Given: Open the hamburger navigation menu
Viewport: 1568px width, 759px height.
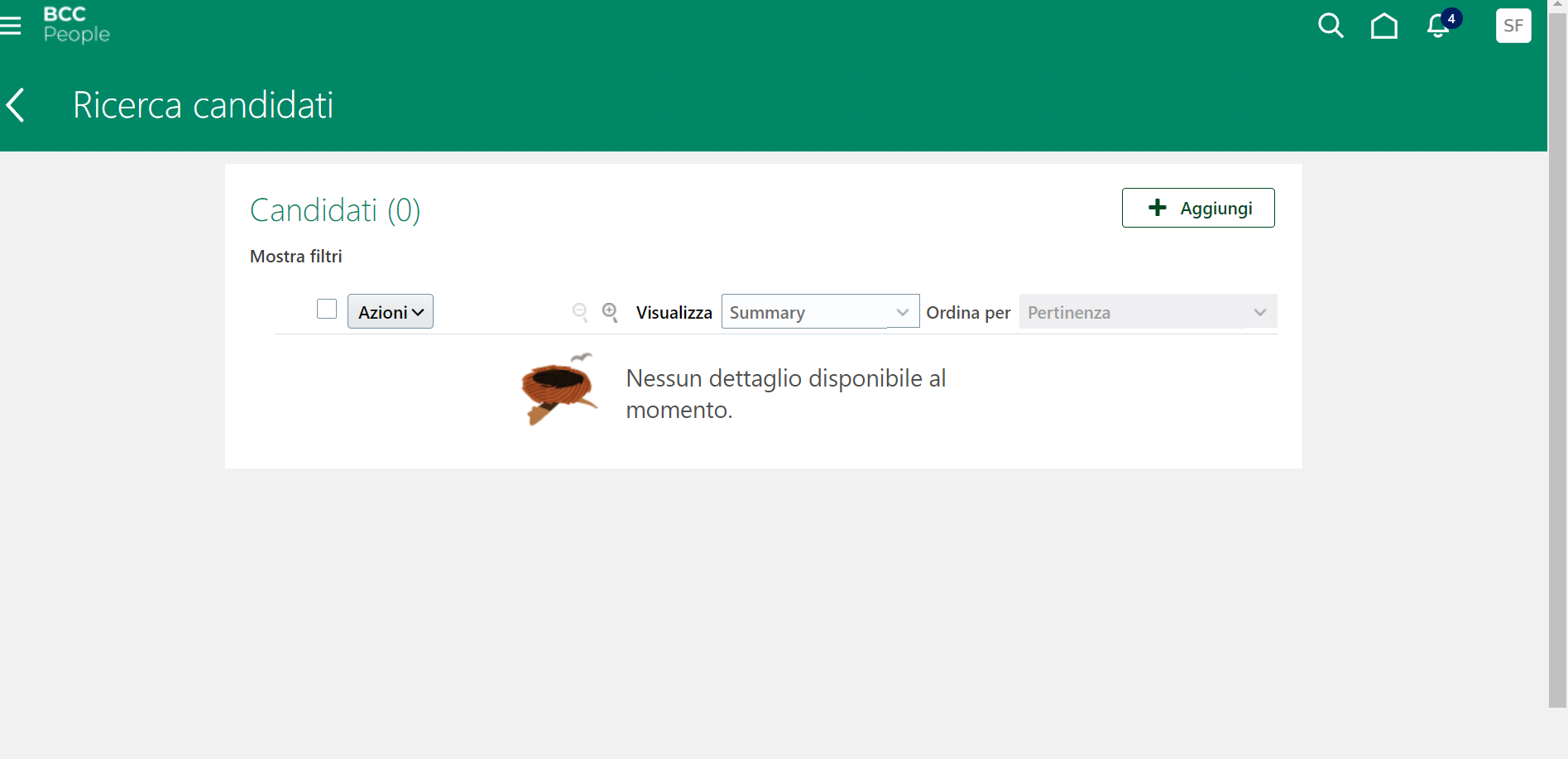Looking at the screenshot, I should (12, 25).
